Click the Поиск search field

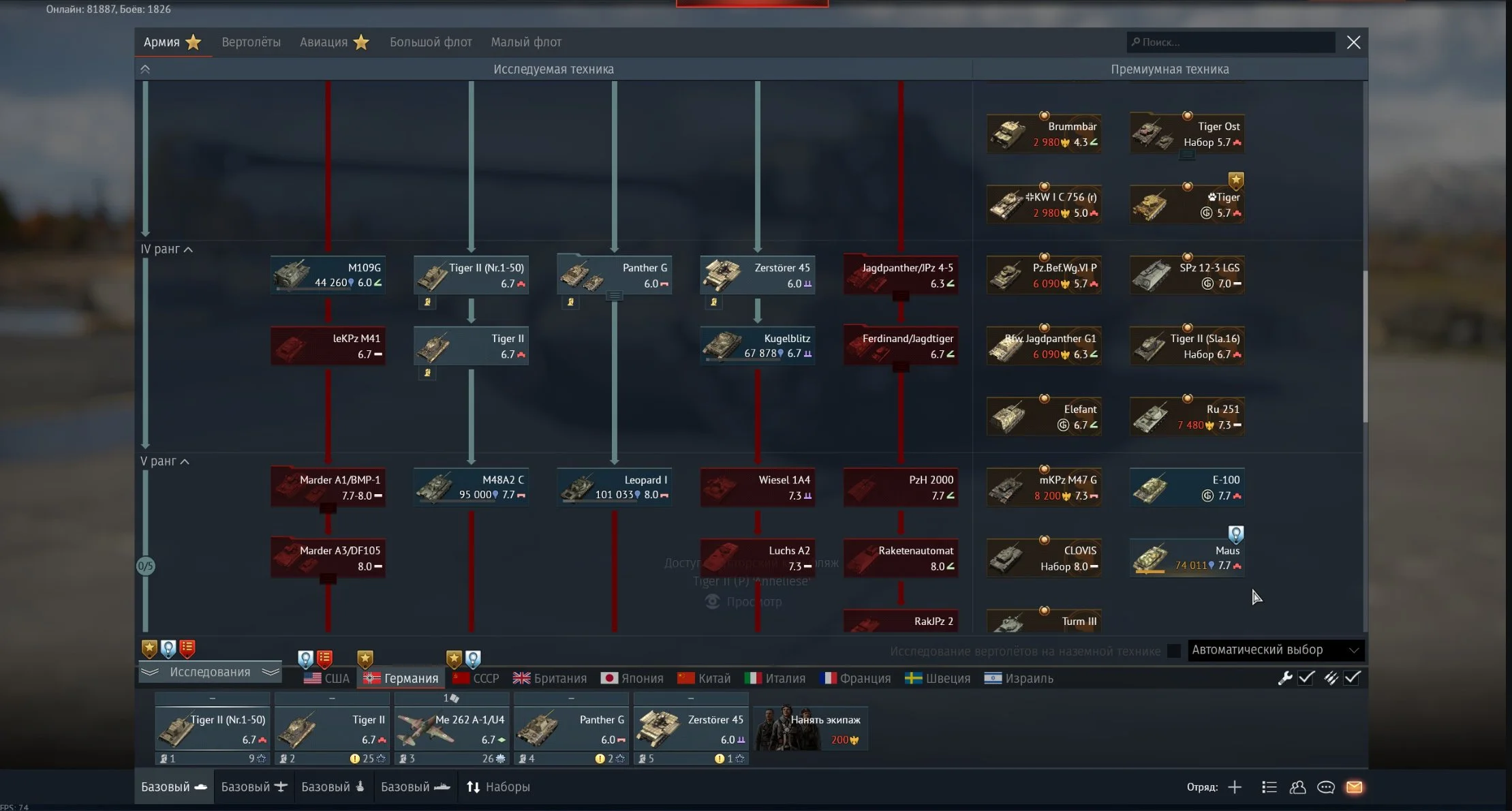coord(1231,42)
